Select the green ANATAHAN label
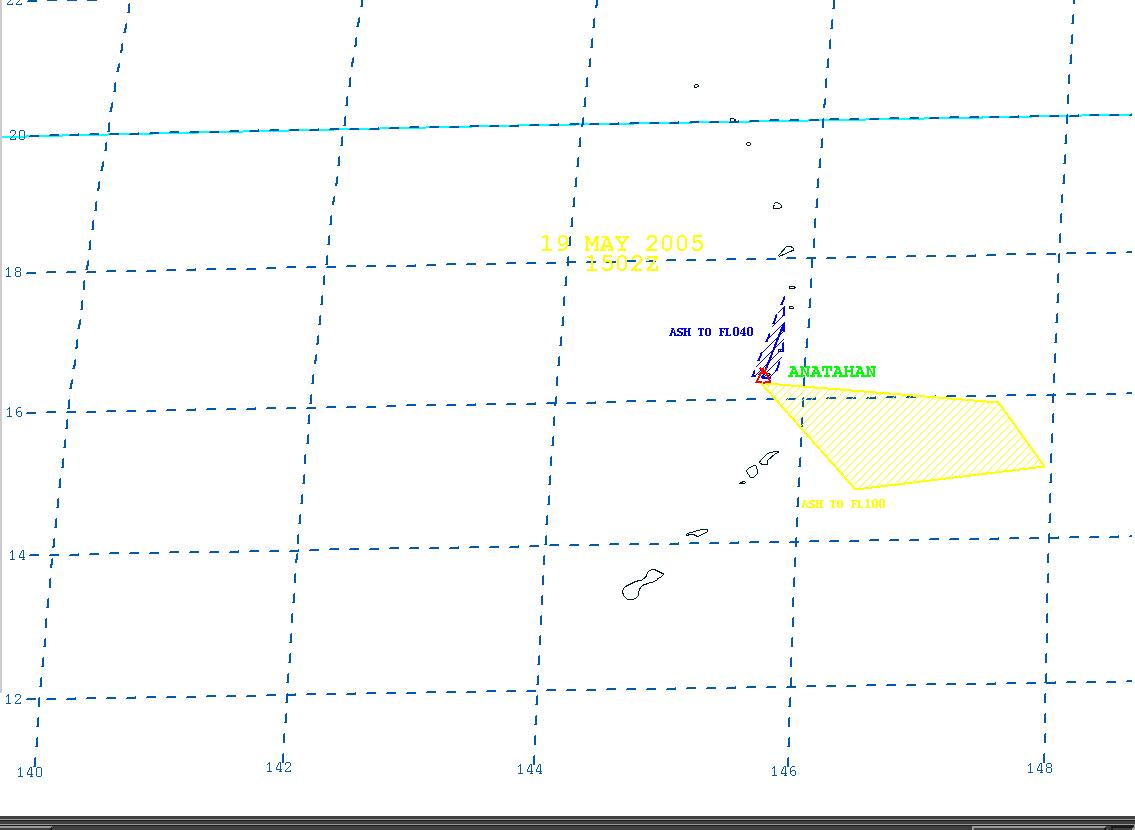Viewport: 1135px width, 830px height. (832, 371)
